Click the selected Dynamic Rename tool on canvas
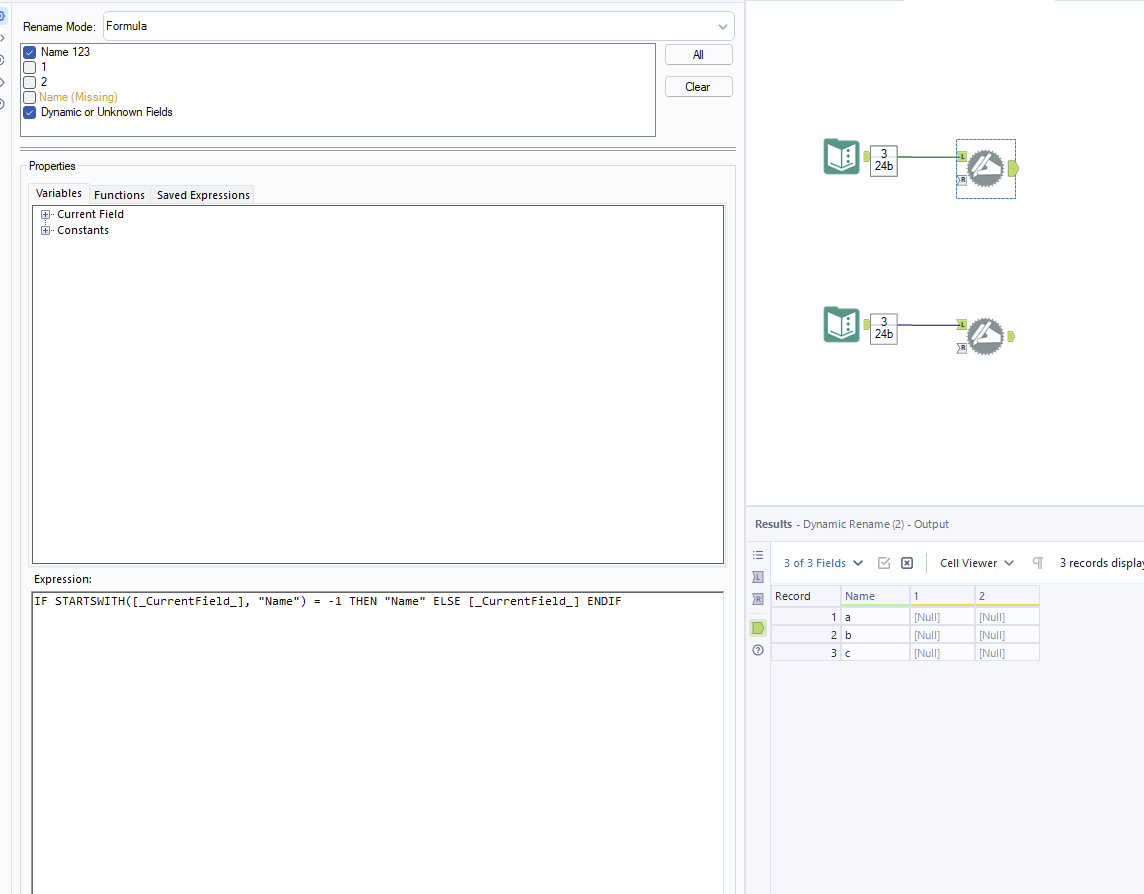Screen dimensions: 1144x894 tap(986, 168)
